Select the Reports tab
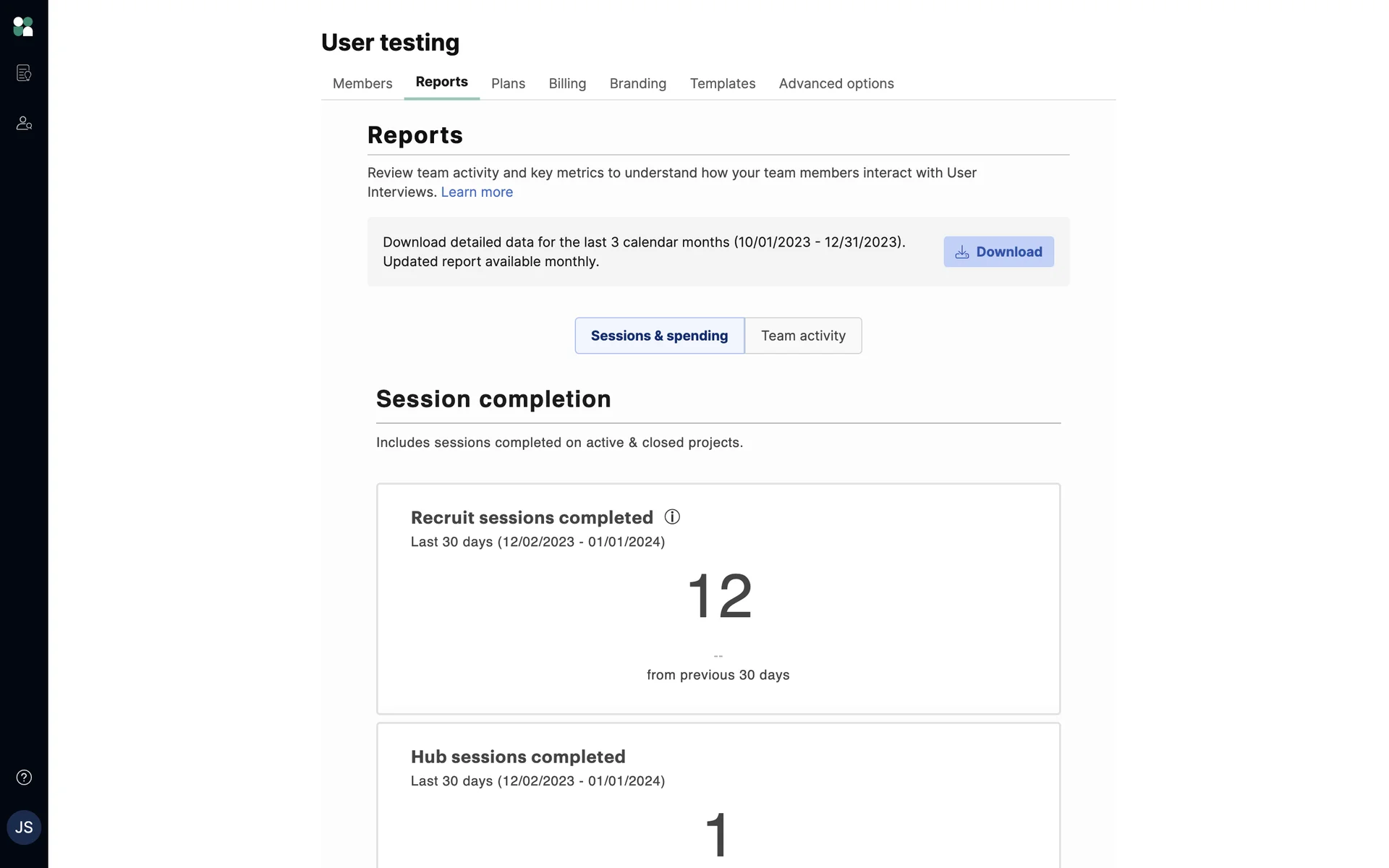Screen dimensions: 1389x868 point(441,82)
